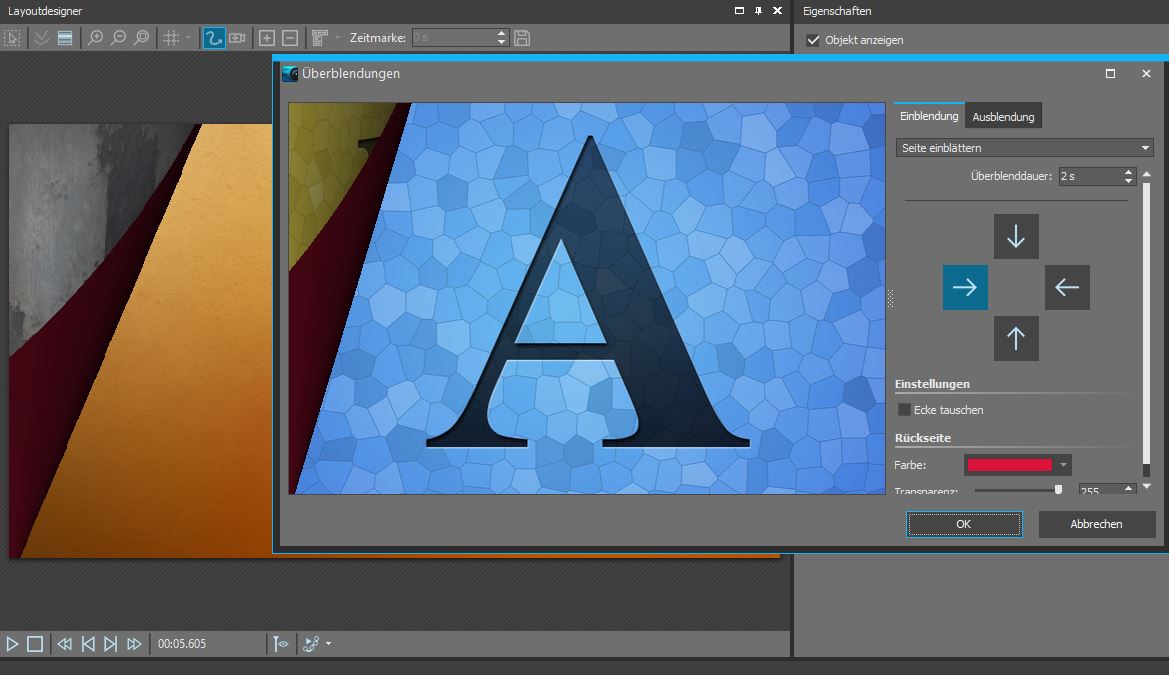The image size is (1169, 675).
Task: Confirm the dialog with OK
Action: 964,524
